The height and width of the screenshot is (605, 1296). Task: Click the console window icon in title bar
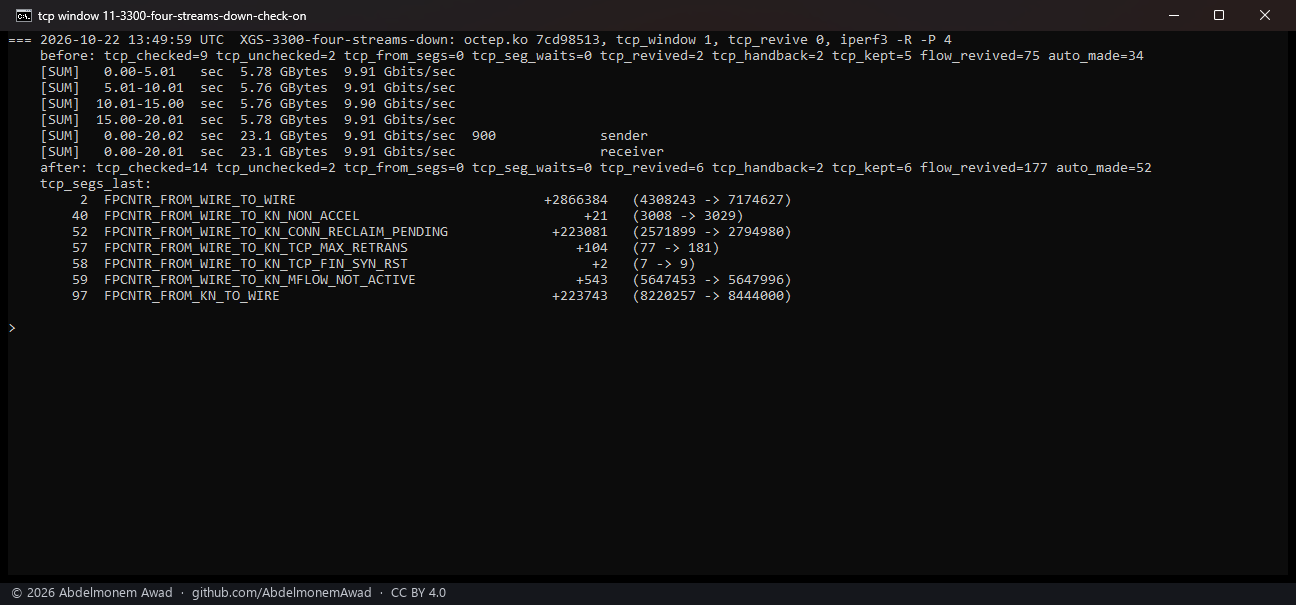click(23, 15)
